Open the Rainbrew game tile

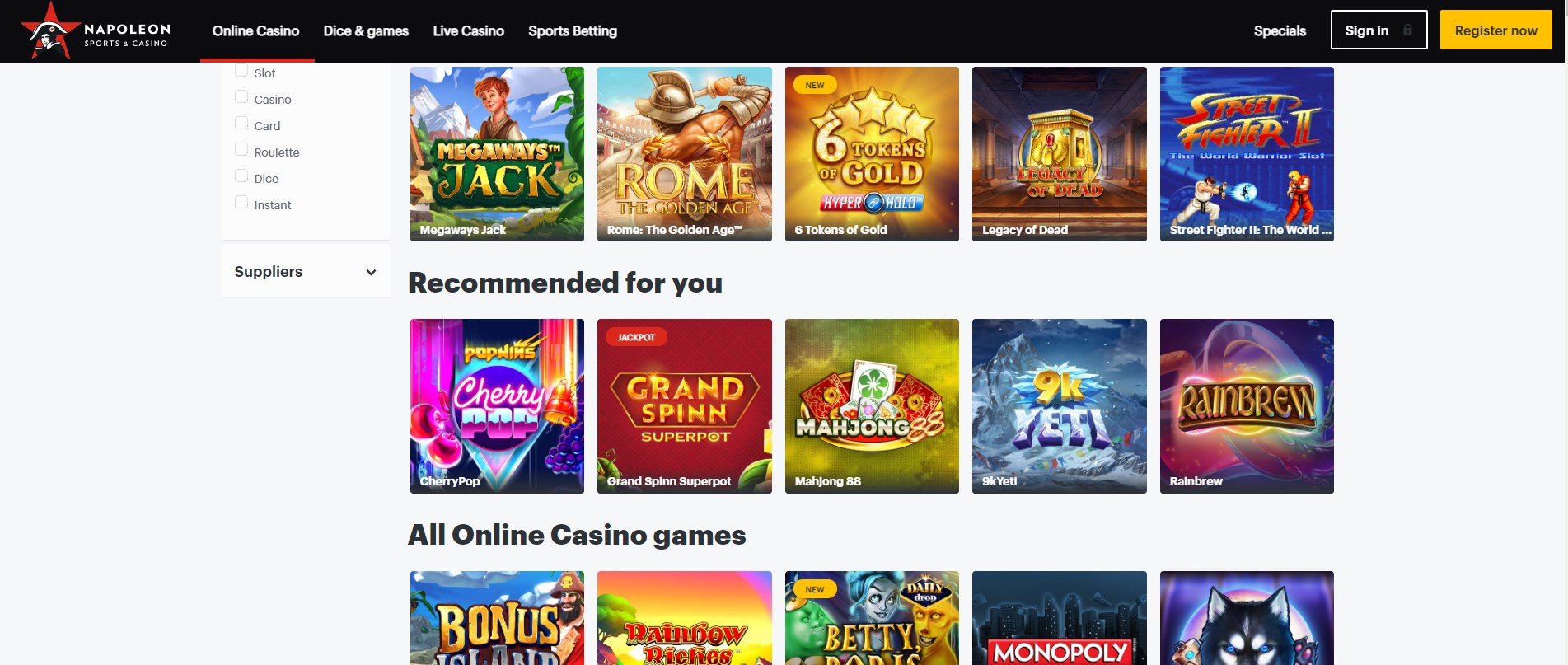click(x=1247, y=406)
